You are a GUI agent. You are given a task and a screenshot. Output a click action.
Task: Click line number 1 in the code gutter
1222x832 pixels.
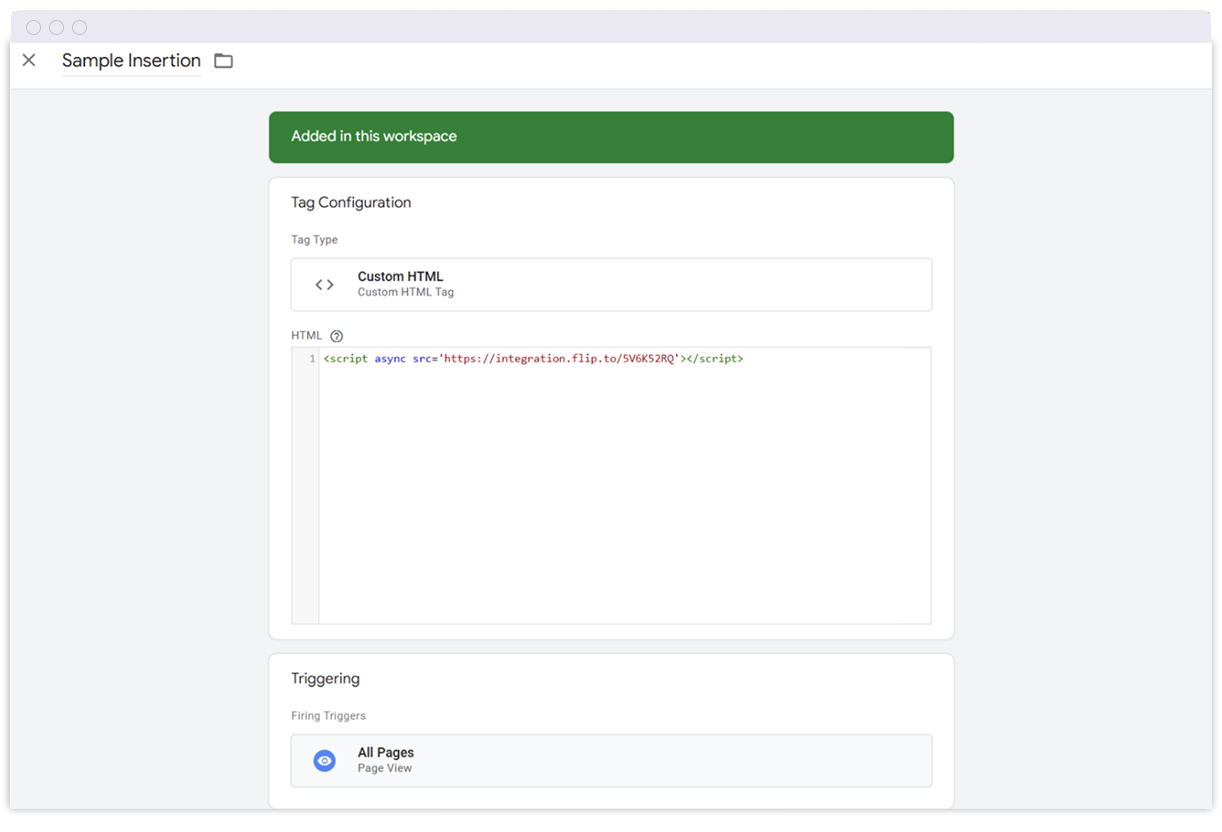pos(312,359)
